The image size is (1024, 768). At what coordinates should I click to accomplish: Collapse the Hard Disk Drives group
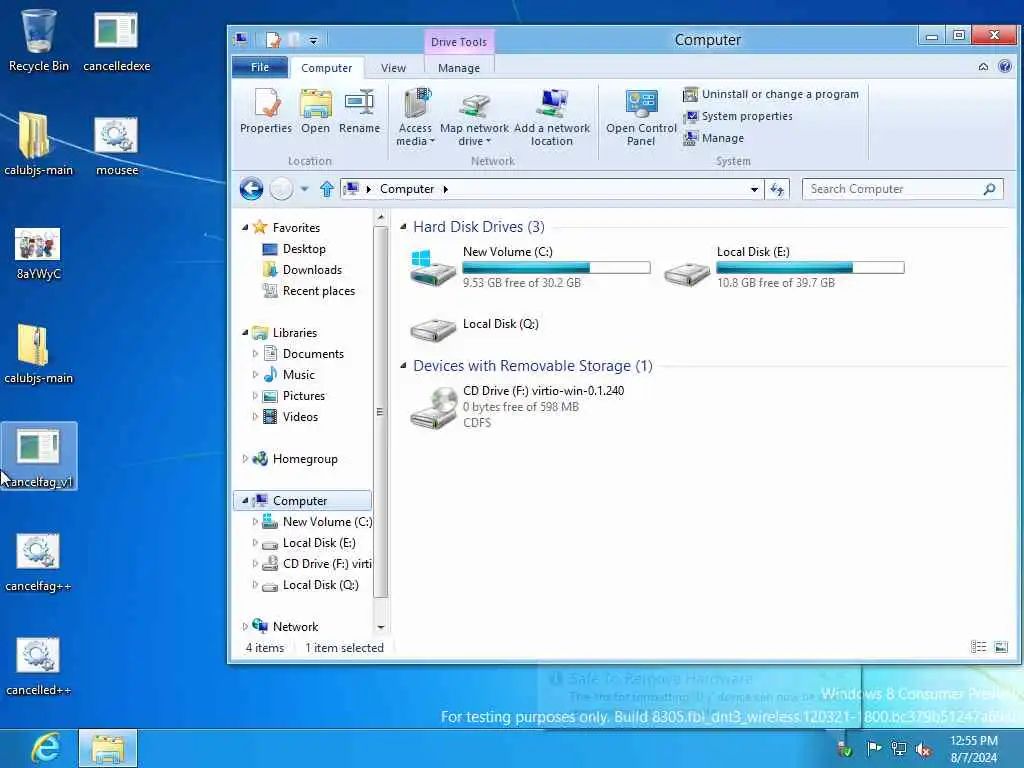click(403, 227)
